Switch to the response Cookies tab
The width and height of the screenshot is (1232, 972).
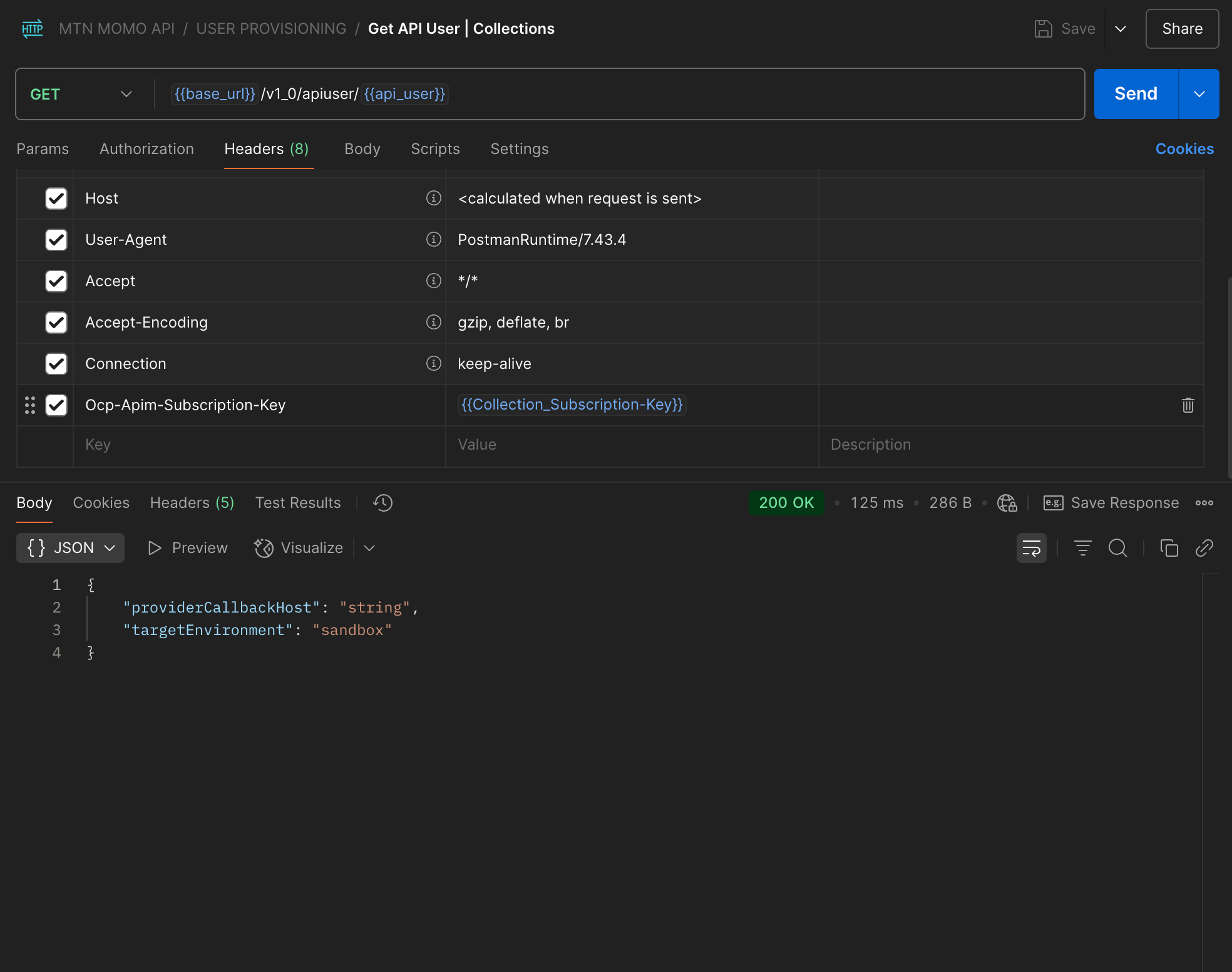(x=101, y=503)
